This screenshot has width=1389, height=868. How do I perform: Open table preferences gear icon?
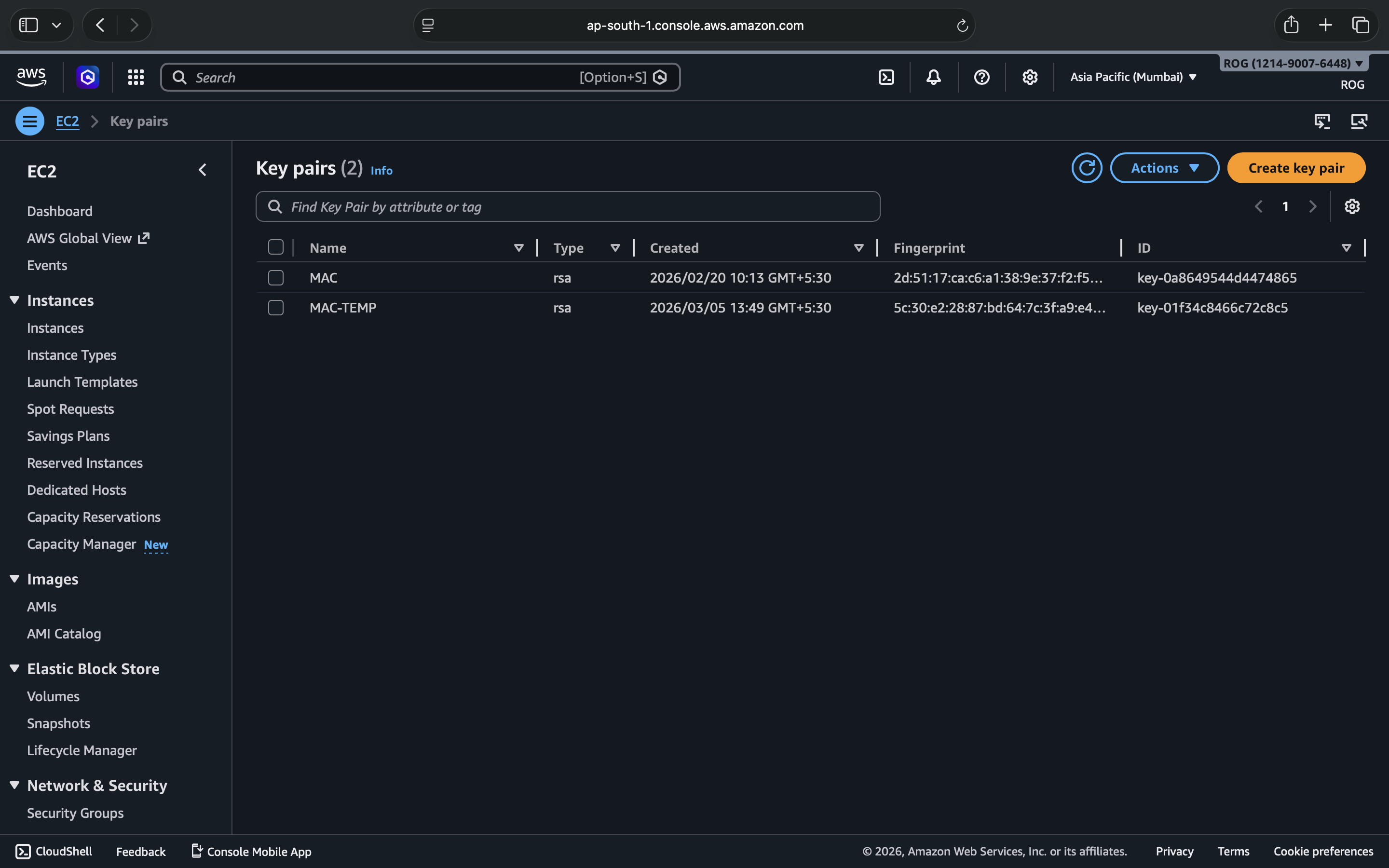(x=1352, y=207)
